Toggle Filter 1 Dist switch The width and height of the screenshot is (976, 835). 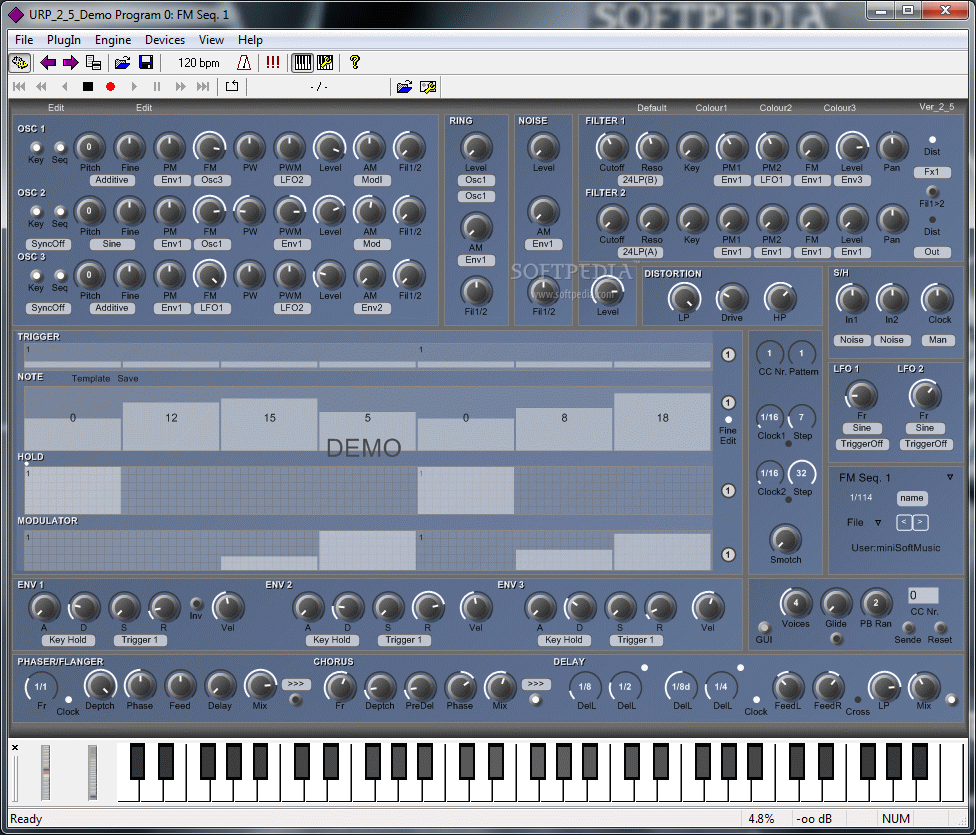point(932,139)
